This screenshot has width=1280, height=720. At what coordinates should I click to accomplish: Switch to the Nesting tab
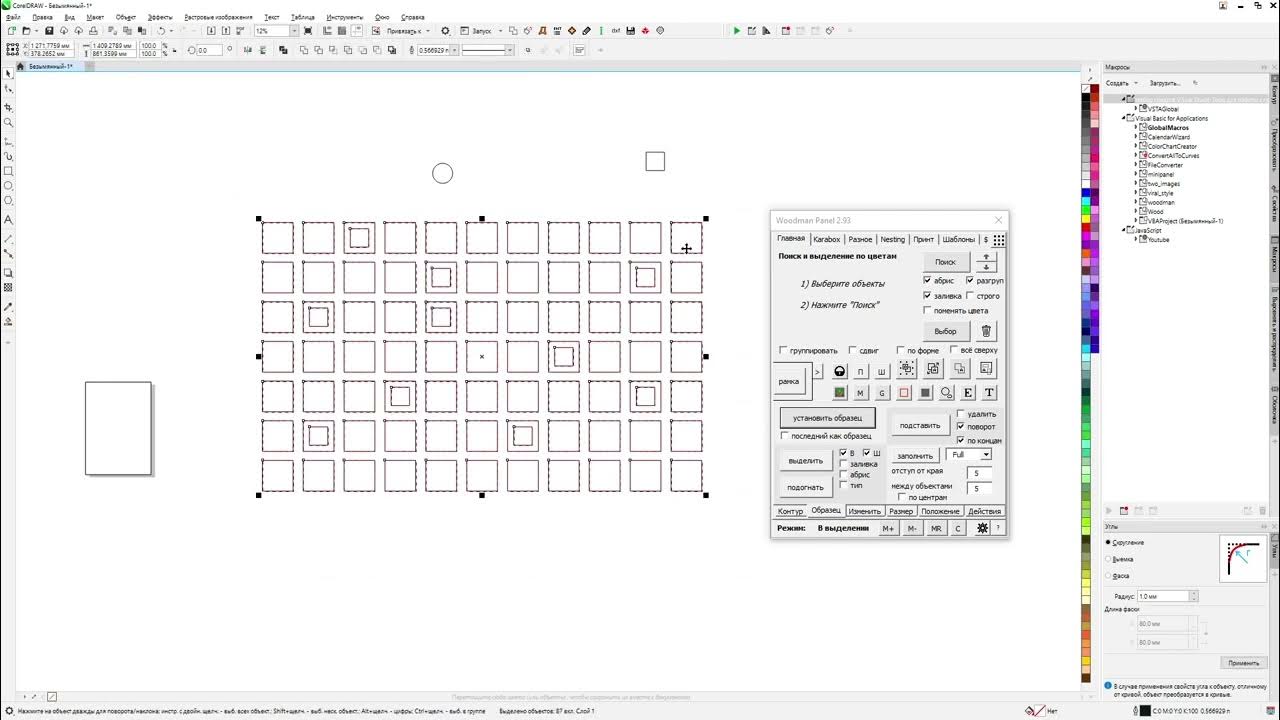[892, 240]
